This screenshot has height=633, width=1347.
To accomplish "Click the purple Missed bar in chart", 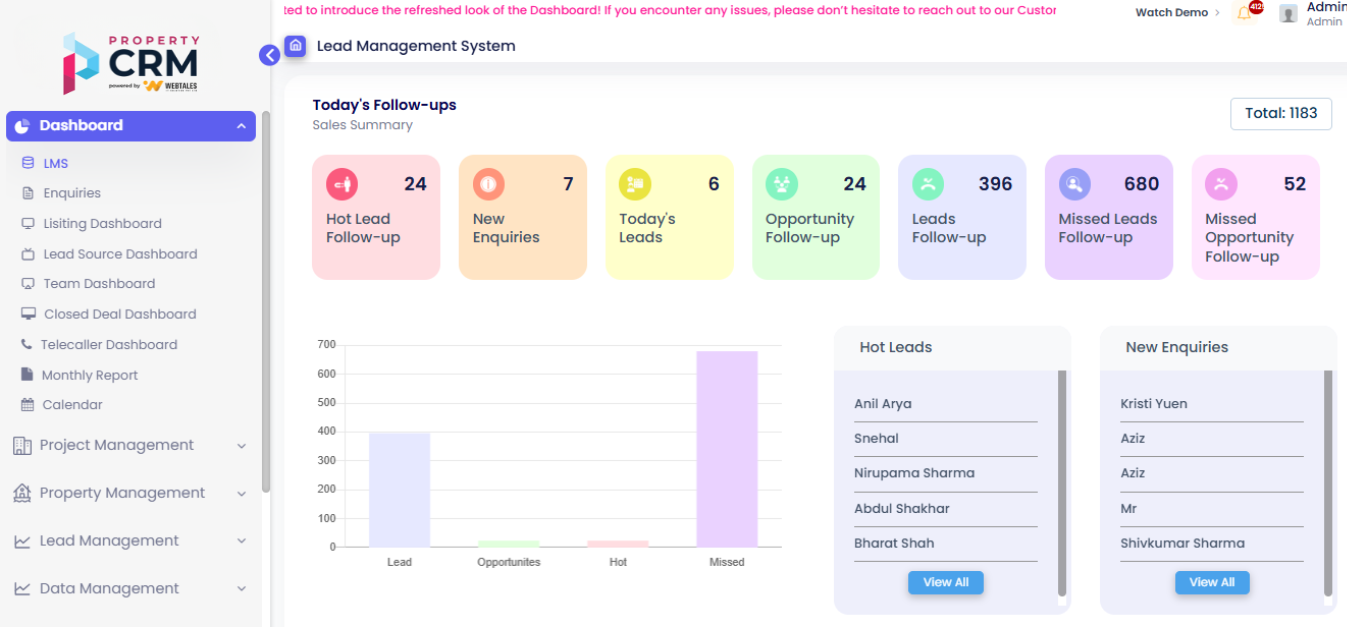I will click(727, 450).
